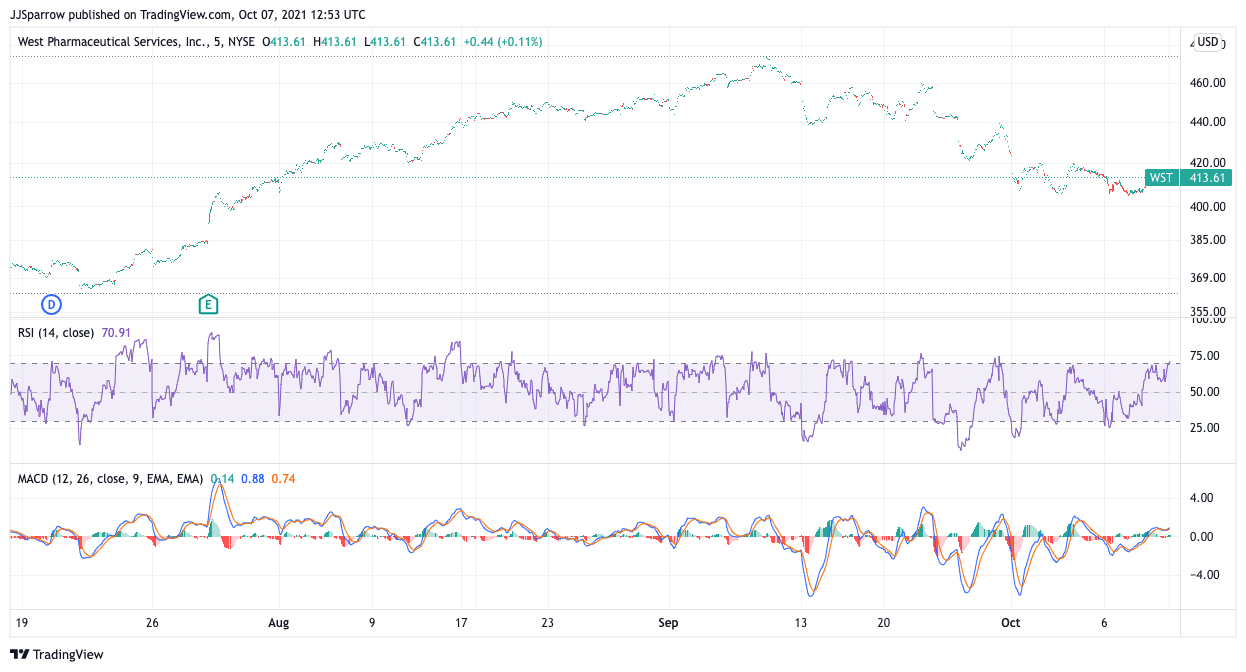
Task: Select the WST symbol tag on the price axis
Action: pos(1160,178)
